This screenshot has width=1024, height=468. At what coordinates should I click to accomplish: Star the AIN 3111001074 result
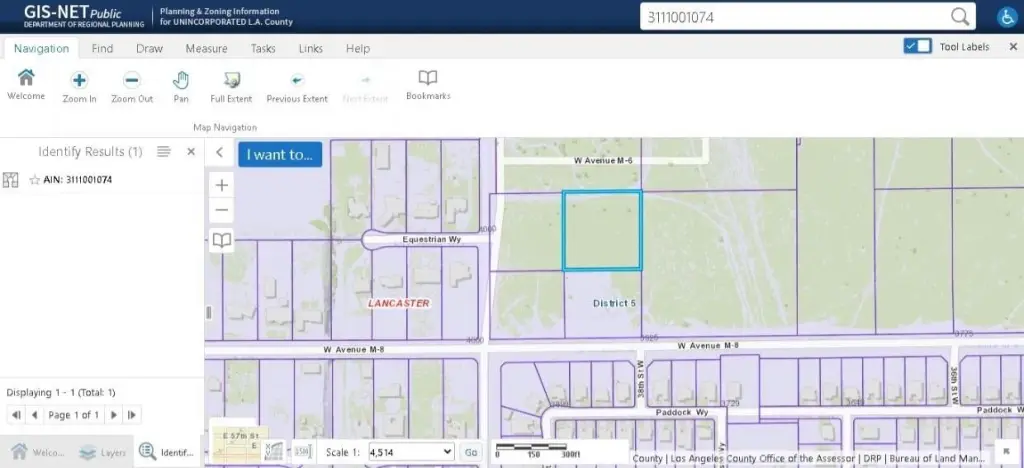point(34,180)
